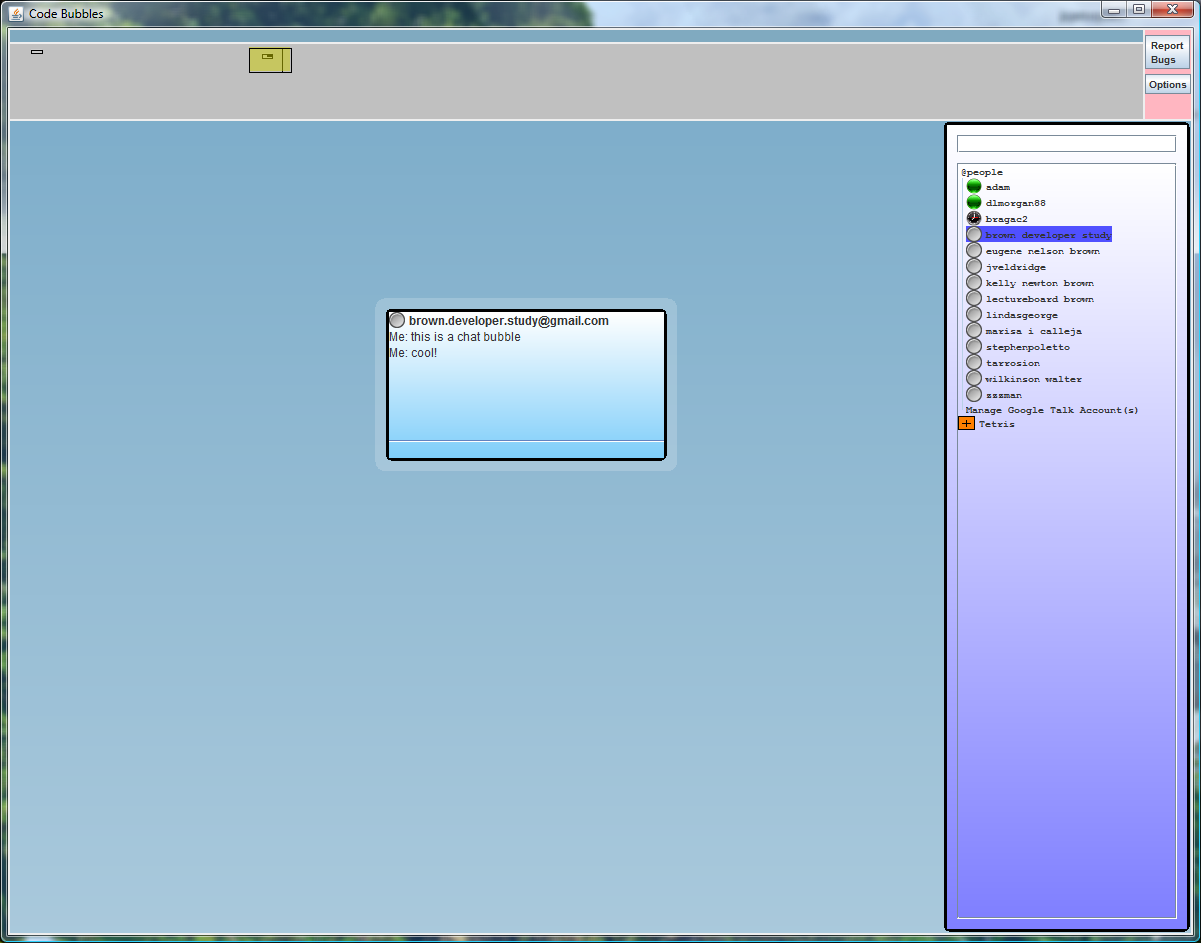
Task: Click the green status icon beside dlmorgan88
Action: pyautogui.click(x=974, y=203)
